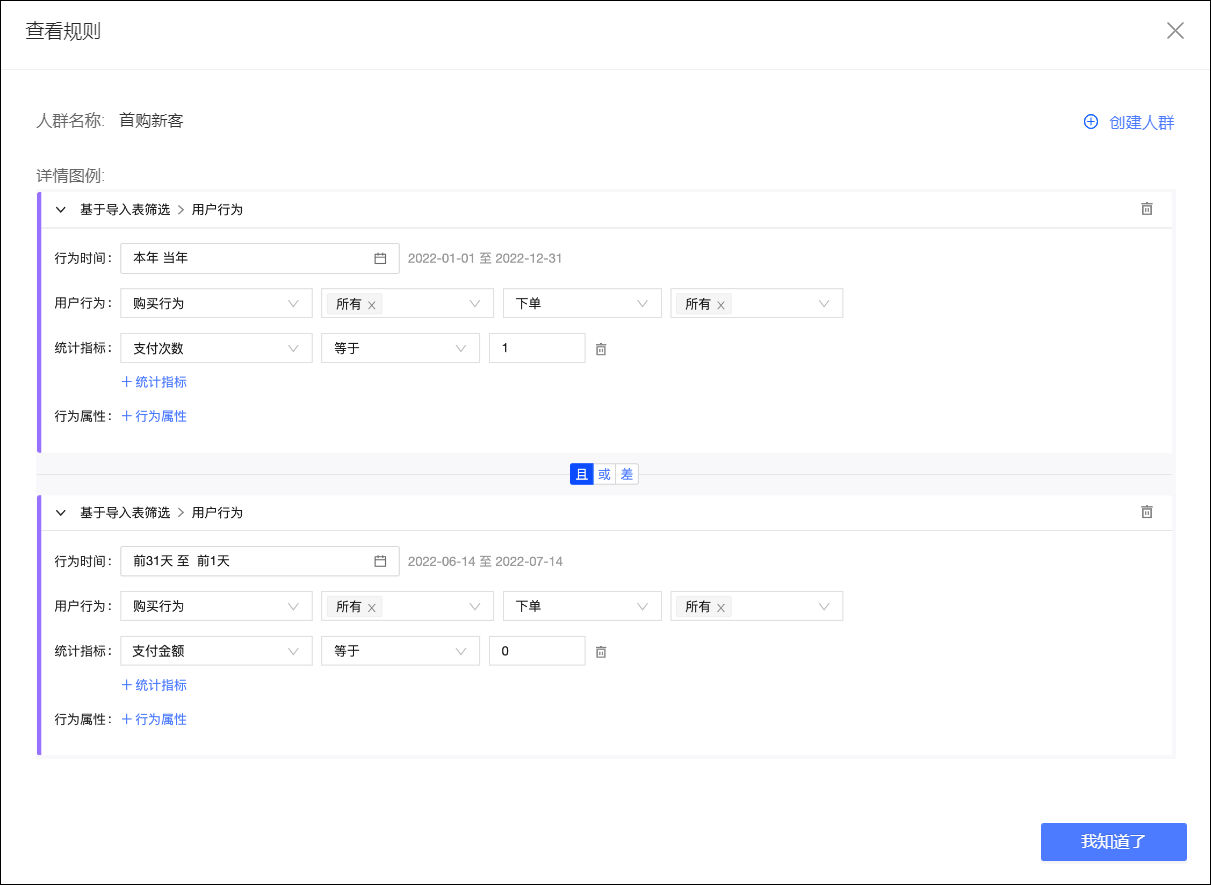
Task: Click the plus icon beside 创建人群
Action: 1091,122
